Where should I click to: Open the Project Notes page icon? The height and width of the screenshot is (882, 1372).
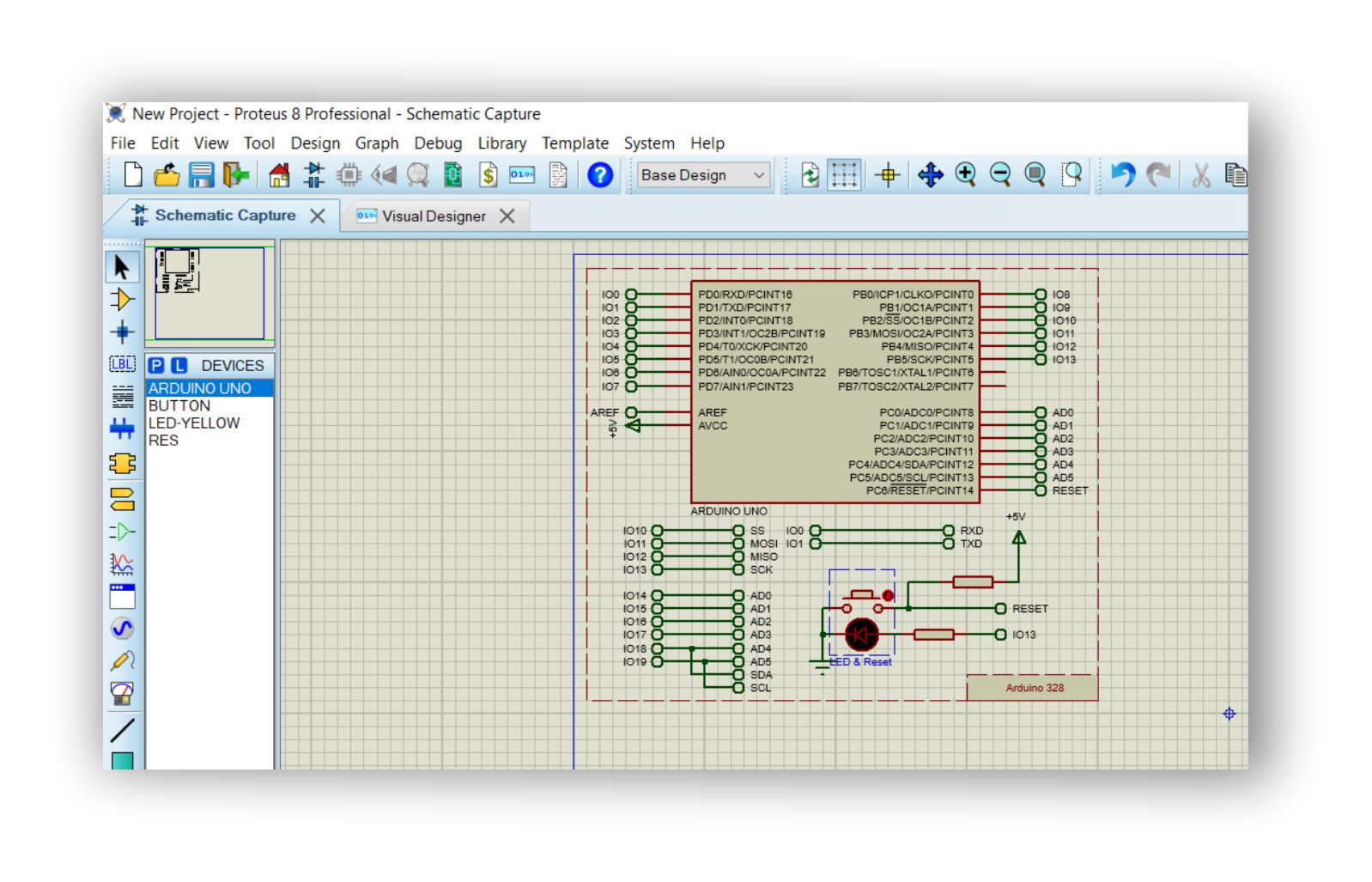pyautogui.click(x=558, y=175)
